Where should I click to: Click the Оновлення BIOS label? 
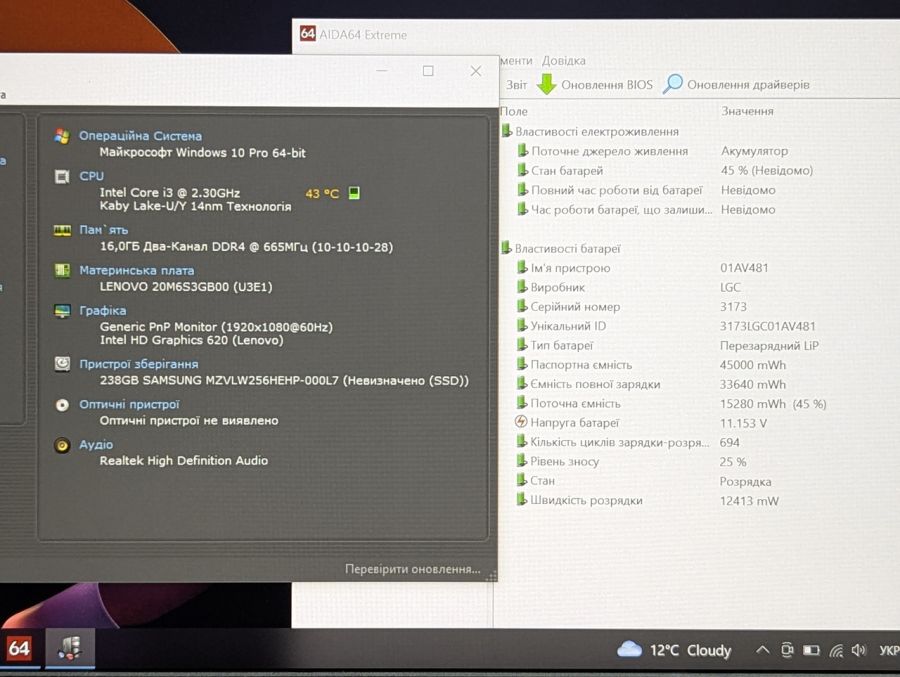coord(607,84)
